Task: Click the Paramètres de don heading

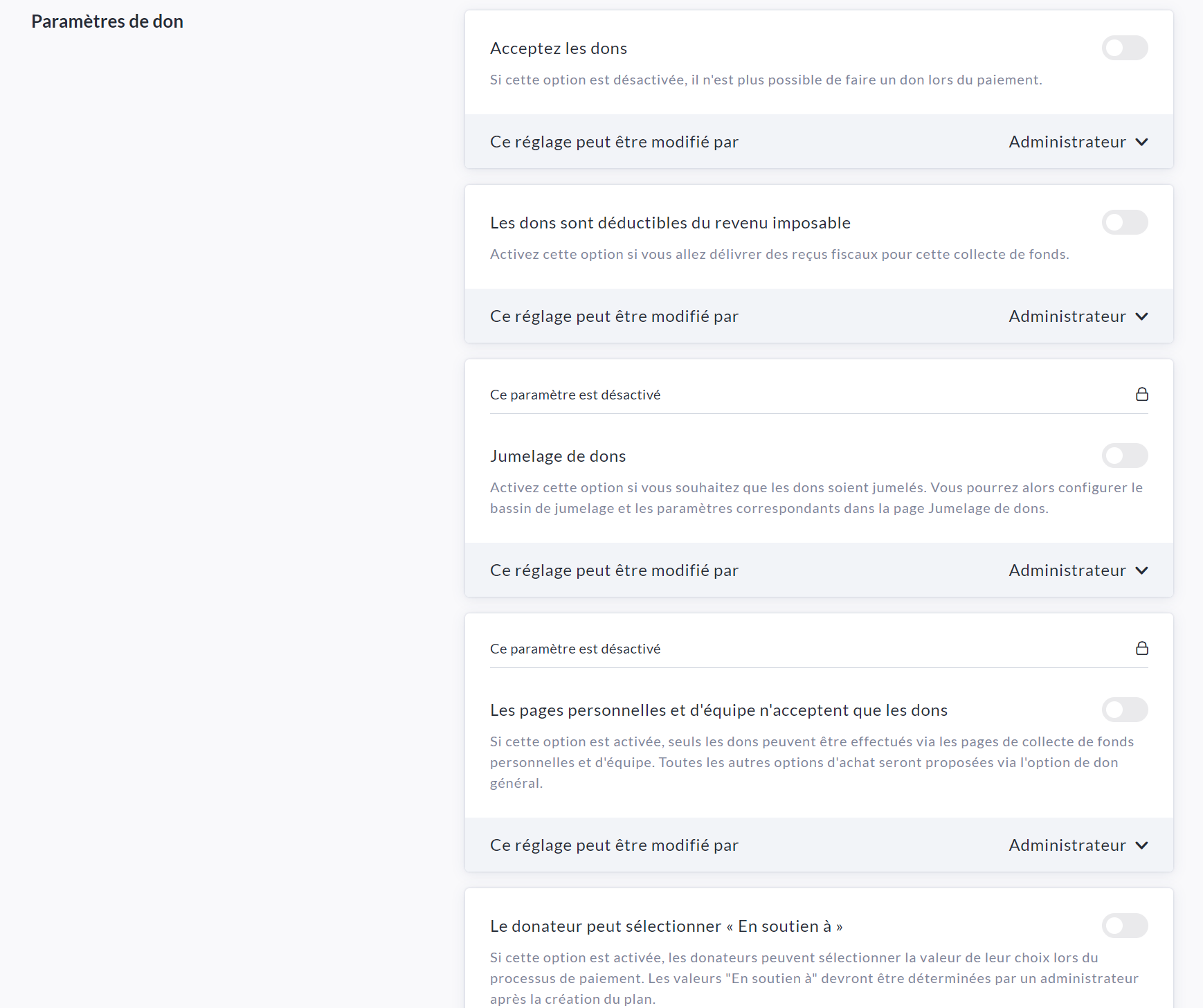Action: click(x=107, y=21)
